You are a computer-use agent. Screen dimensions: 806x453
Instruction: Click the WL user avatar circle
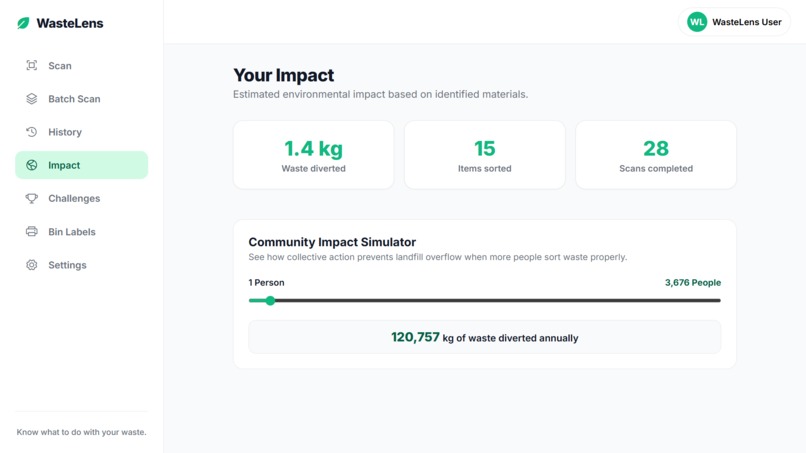(x=697, y=22)
